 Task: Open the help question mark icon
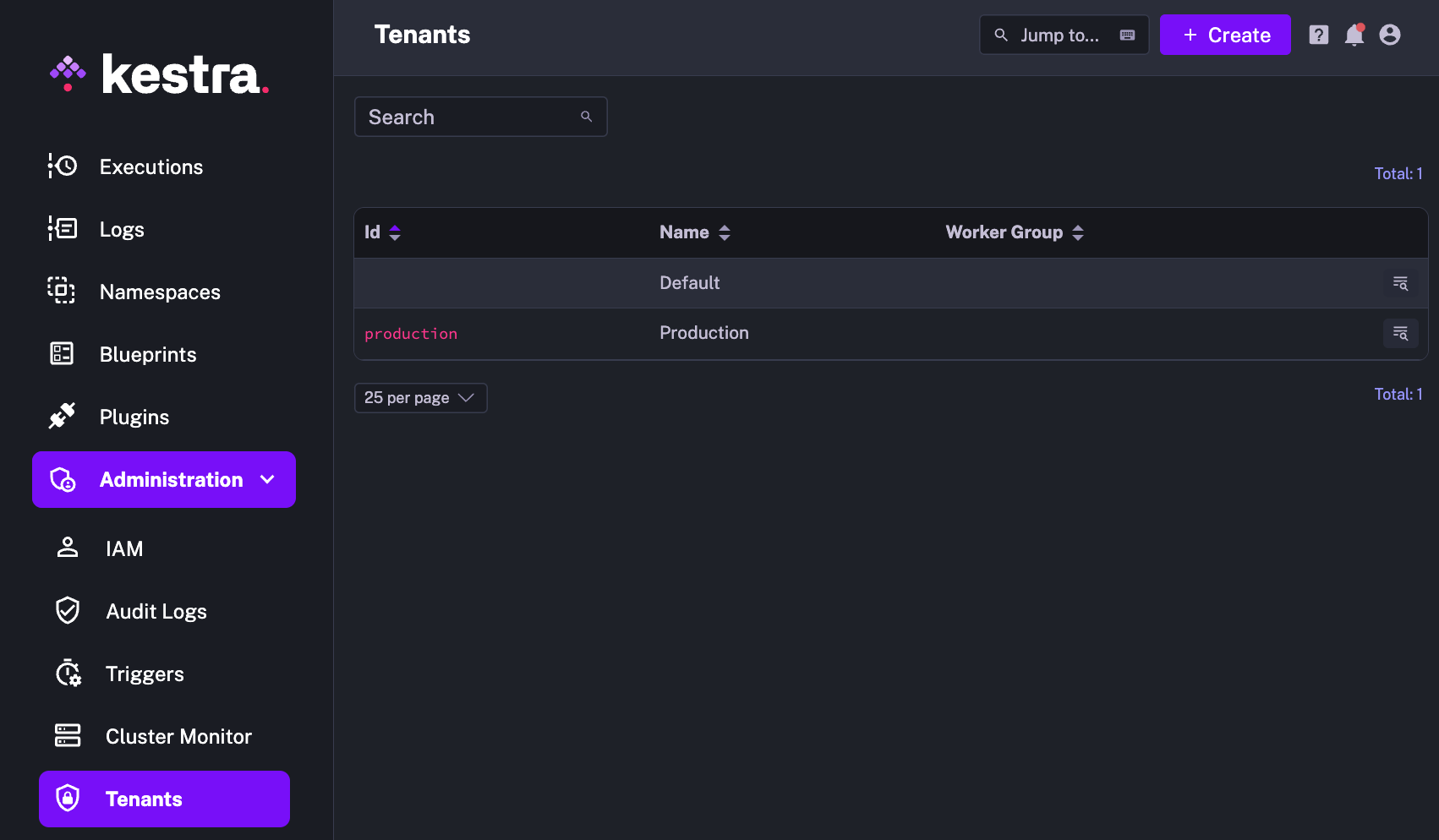1318,35
